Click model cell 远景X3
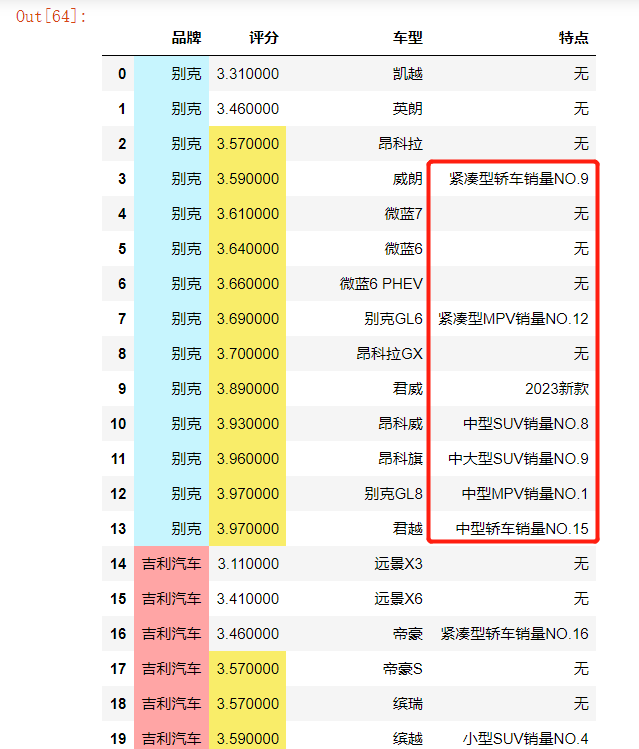Viewport: 639px width, 749px height. tap(399, 564)
